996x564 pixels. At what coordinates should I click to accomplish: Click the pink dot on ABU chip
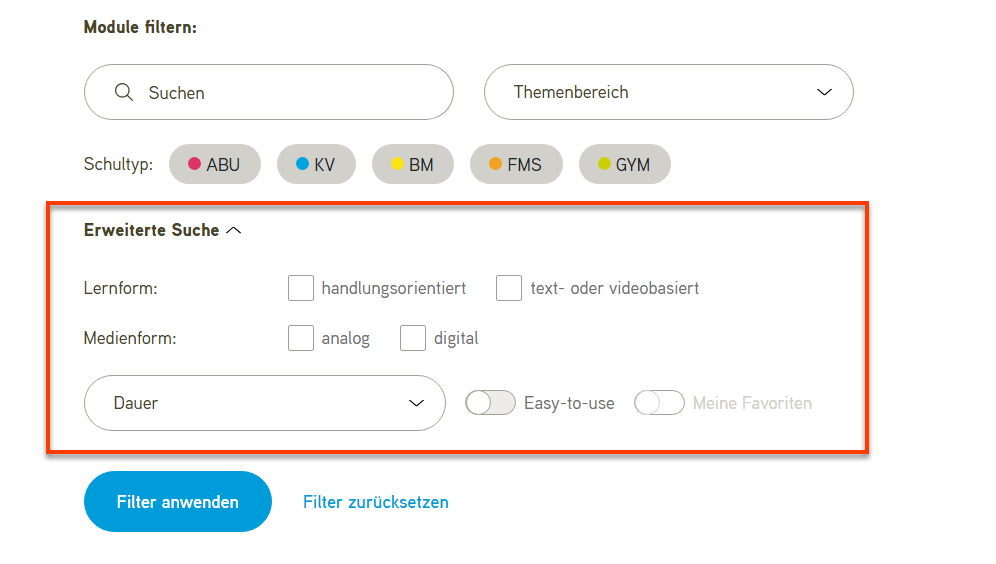pos(194,164)
